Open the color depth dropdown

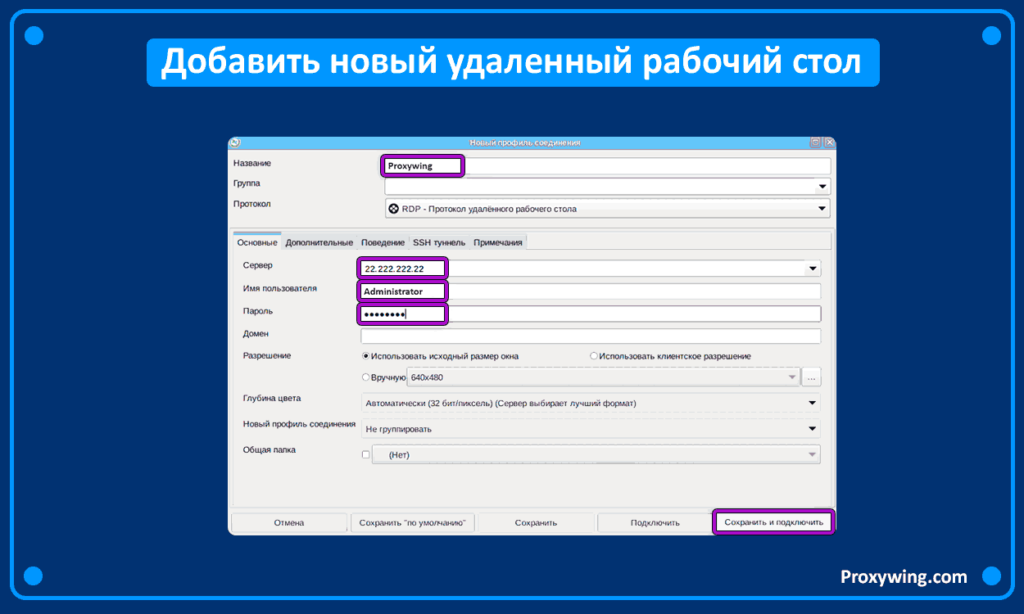591,403
